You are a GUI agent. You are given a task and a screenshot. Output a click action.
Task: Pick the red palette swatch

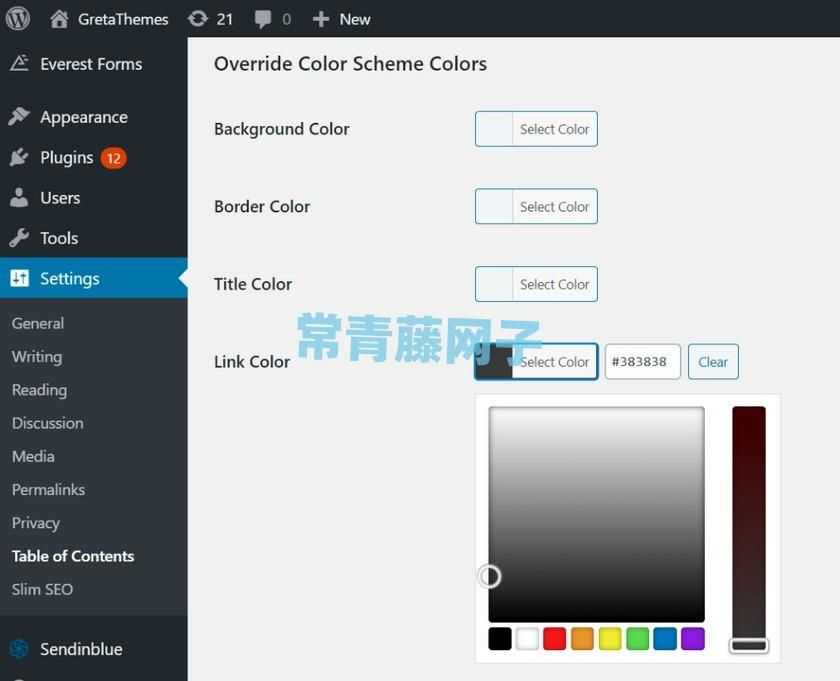tap(554, 639)
